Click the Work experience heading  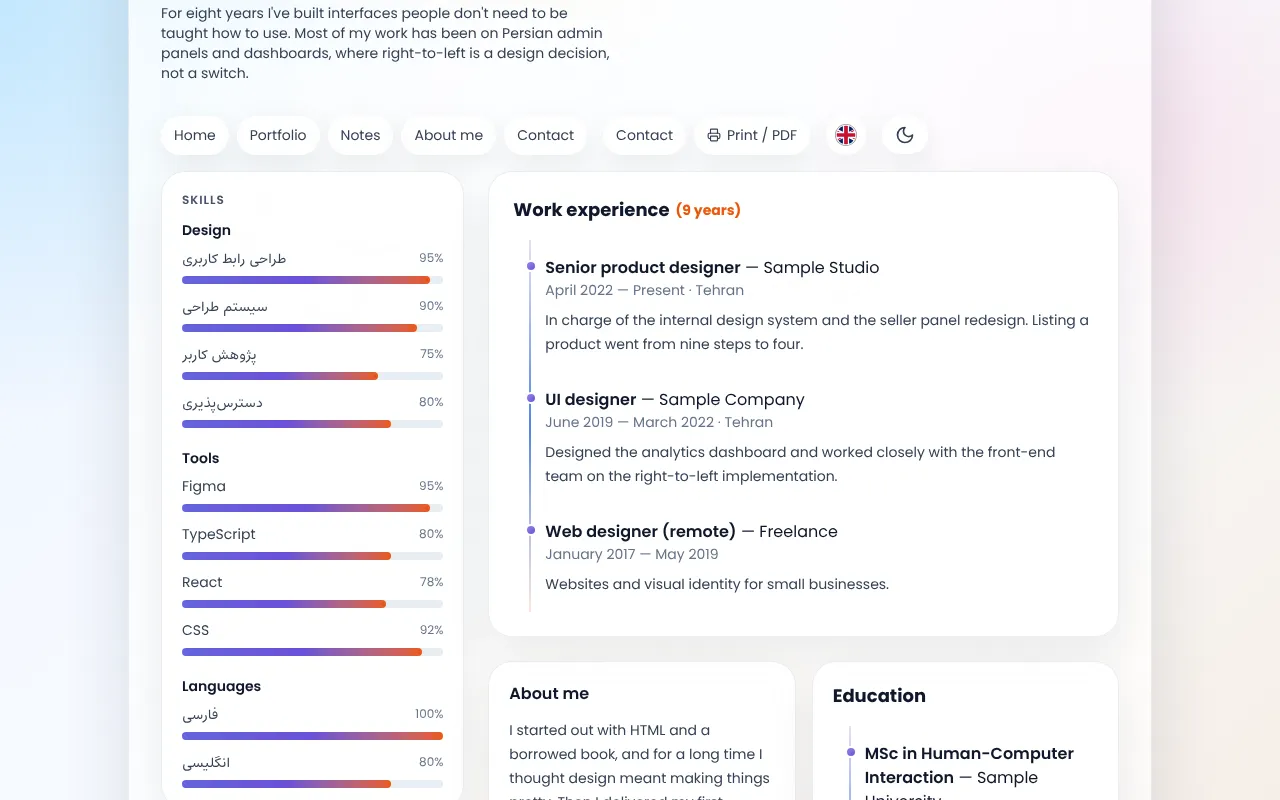591,210
